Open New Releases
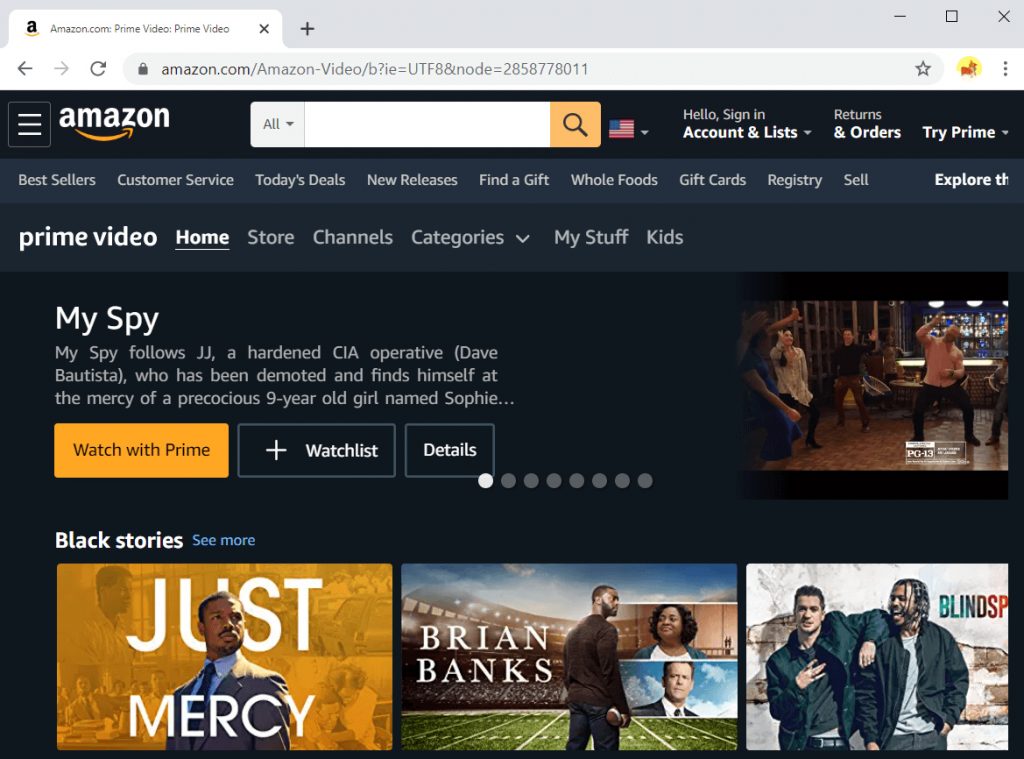 [x=412, y=180]
